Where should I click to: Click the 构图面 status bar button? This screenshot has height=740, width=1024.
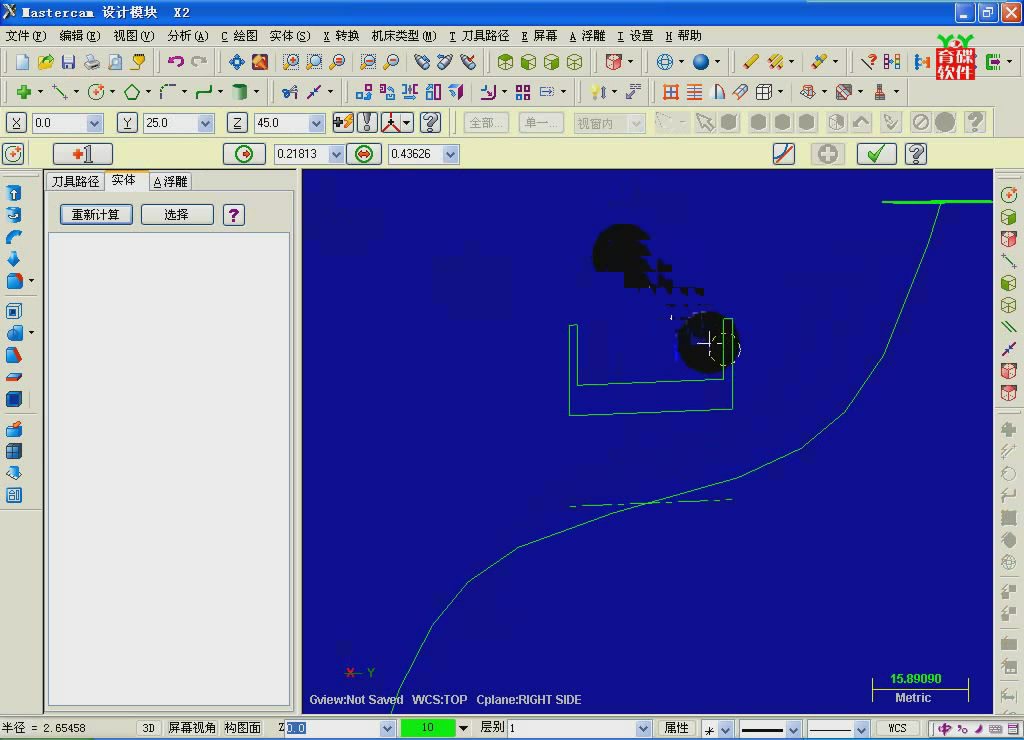(242, 728)
